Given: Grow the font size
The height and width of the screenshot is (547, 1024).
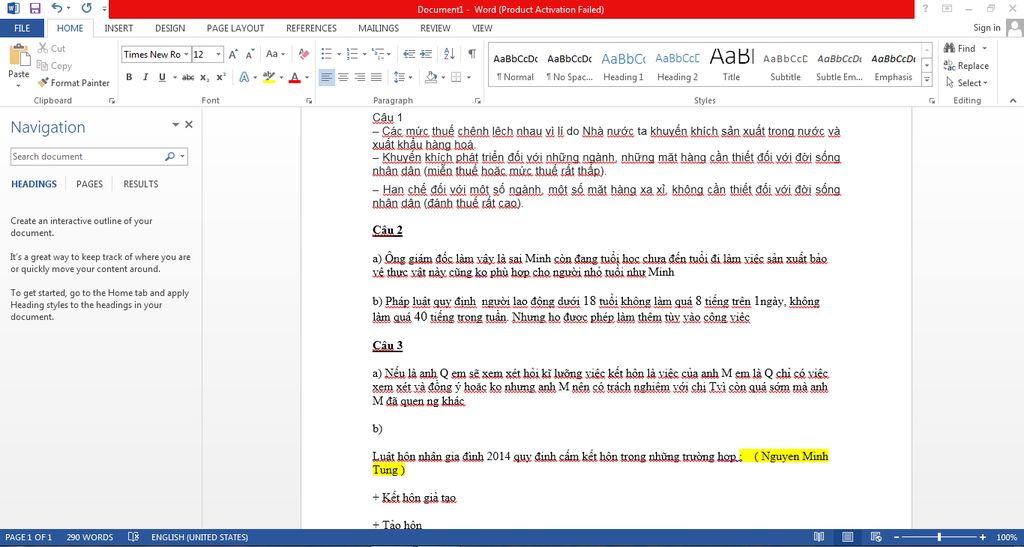Looking at the screenshot, I should click(233, 54).
